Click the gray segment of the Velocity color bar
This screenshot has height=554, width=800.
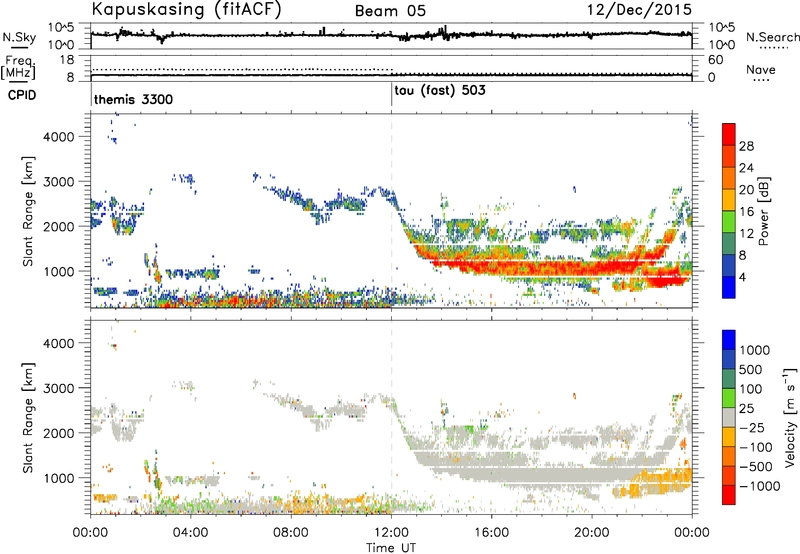tap(729, 417)
